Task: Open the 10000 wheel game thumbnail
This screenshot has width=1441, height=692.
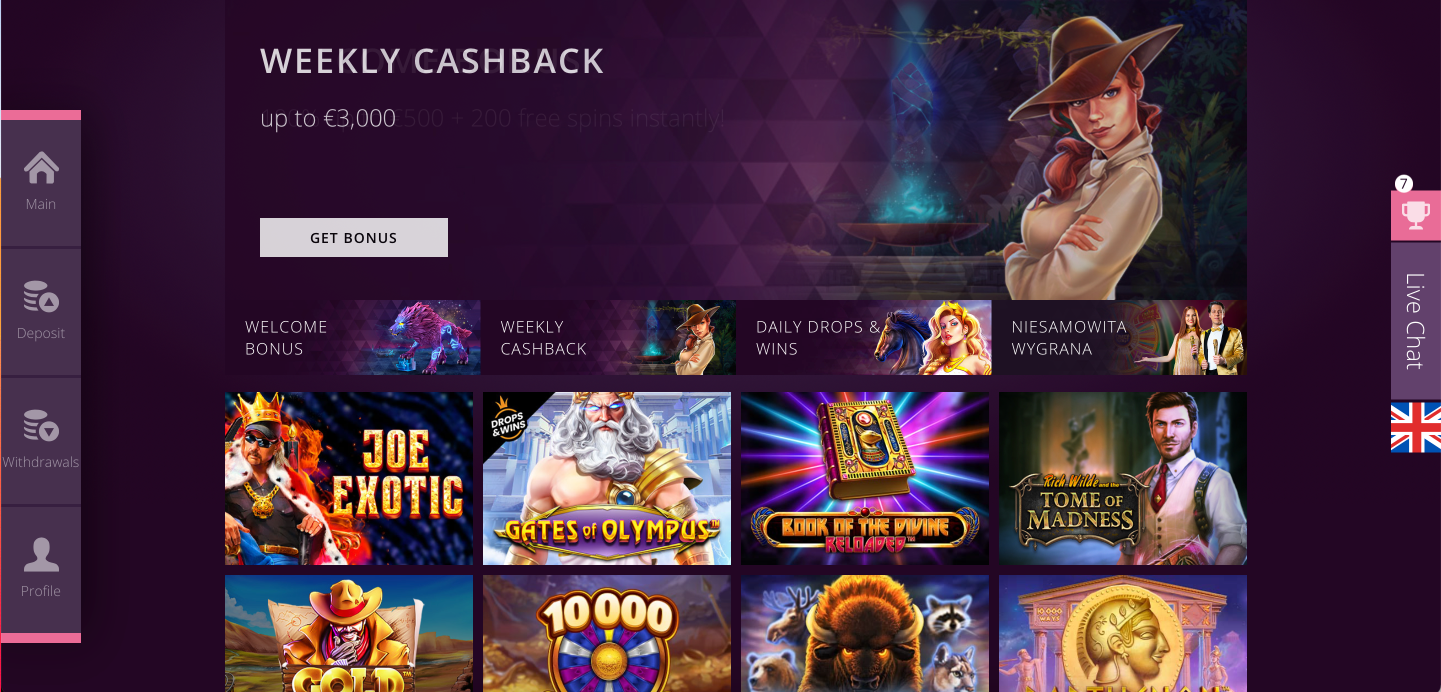Action: pos(607,634)
